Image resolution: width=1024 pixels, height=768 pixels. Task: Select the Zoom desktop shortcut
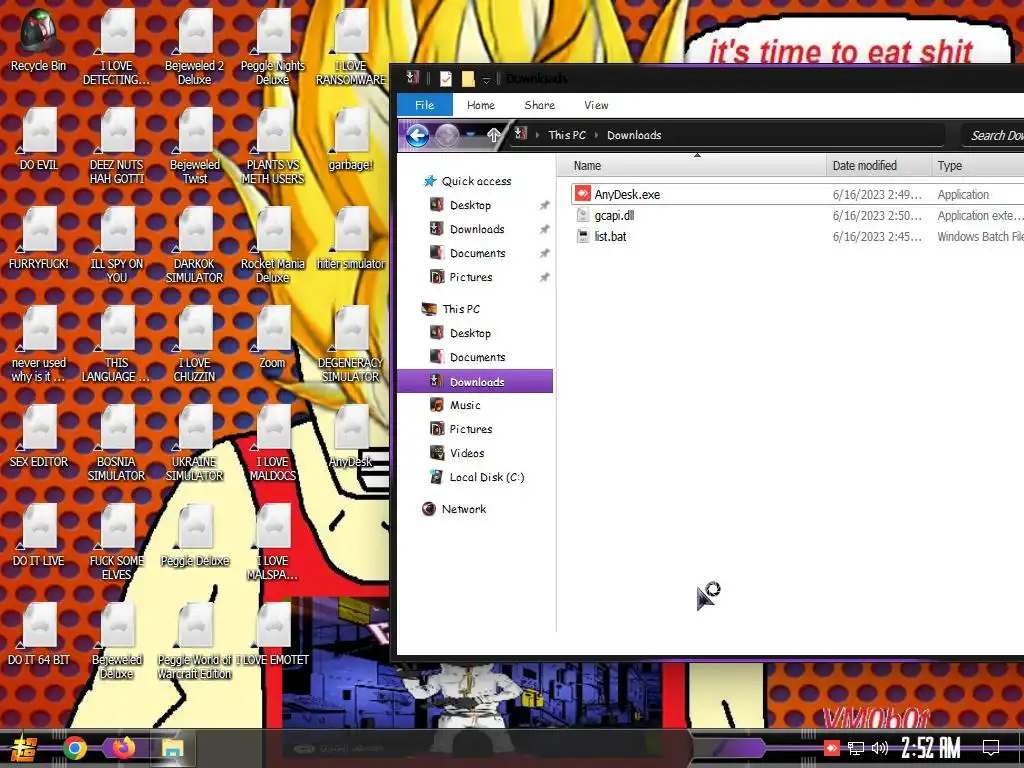[x=273, y=338]
